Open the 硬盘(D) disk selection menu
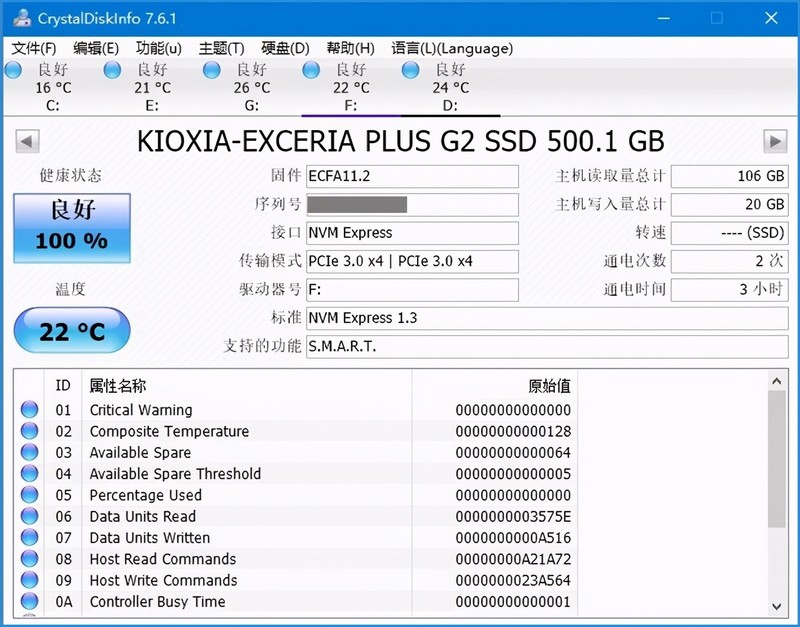Image resolution: width=800 pixels, height=627 pixels. pos(286,47)
